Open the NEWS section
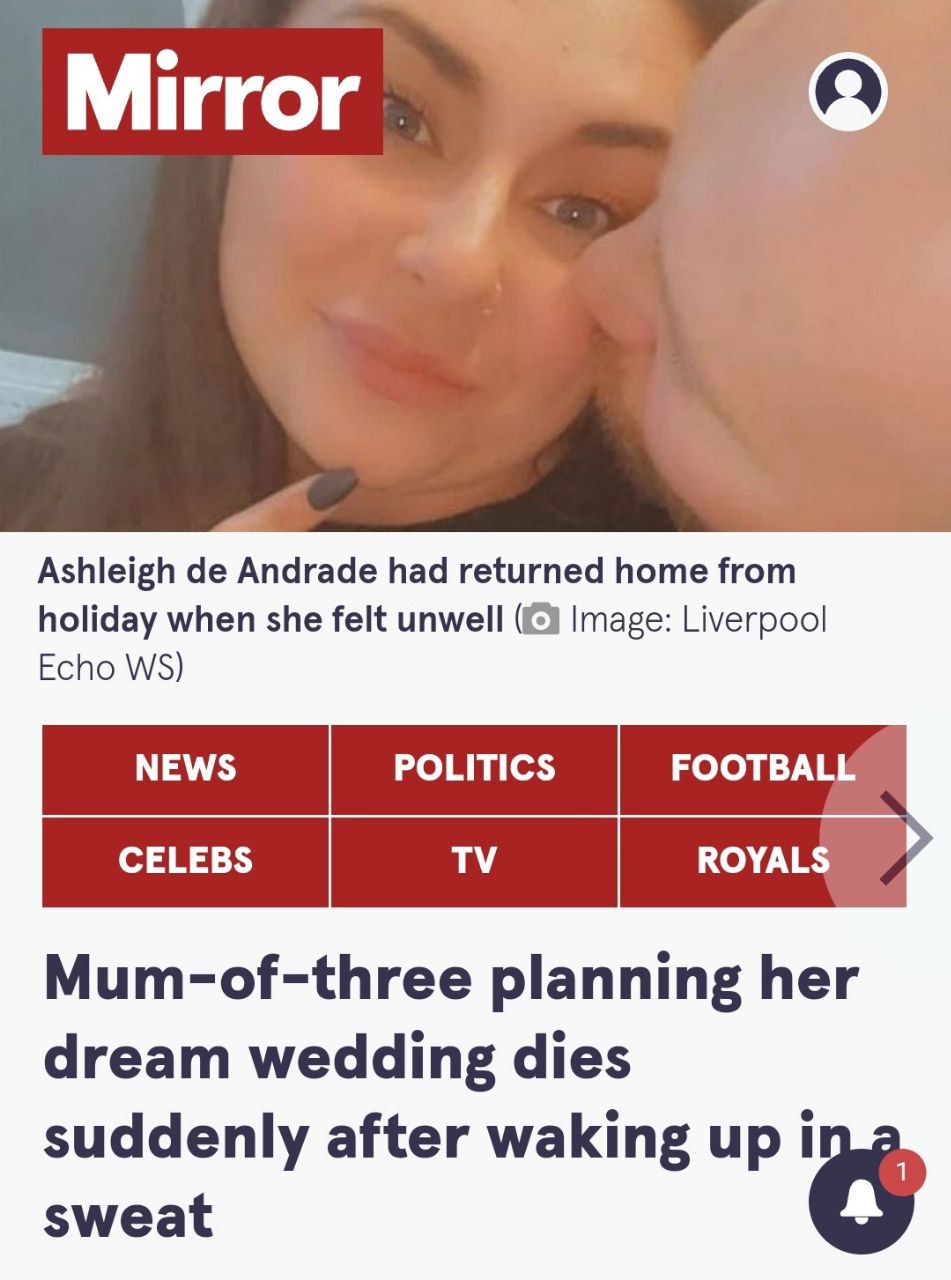 pyautogui.click(x=185, y=768)
